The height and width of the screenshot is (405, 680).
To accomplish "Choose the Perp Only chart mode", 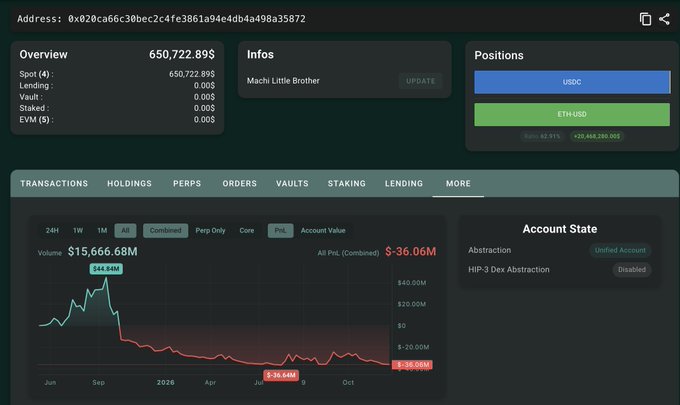I will [x=210, y=231].
